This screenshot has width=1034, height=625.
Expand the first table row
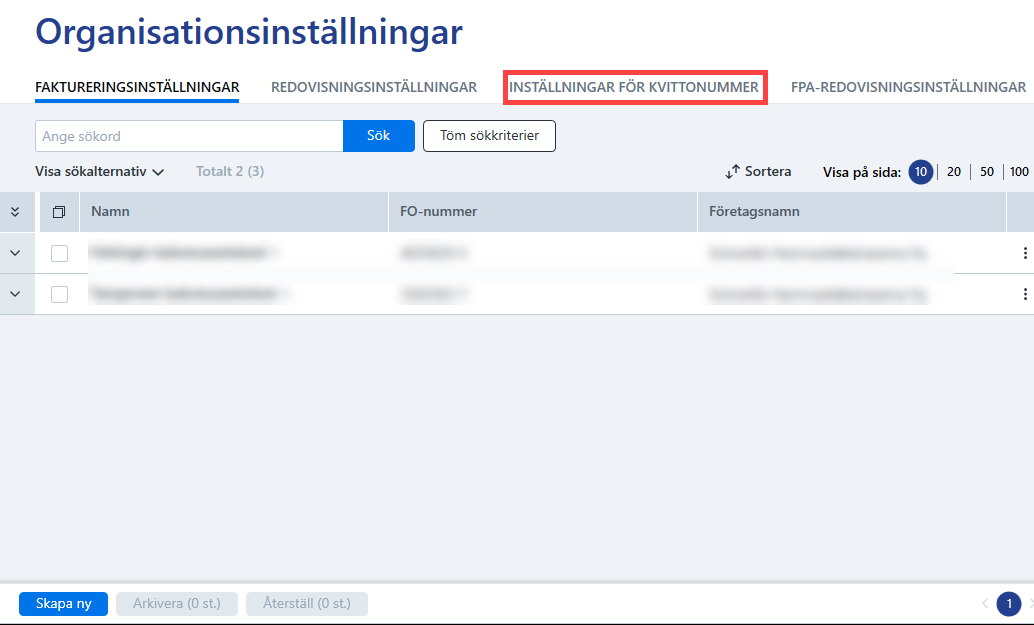(15, 253)
